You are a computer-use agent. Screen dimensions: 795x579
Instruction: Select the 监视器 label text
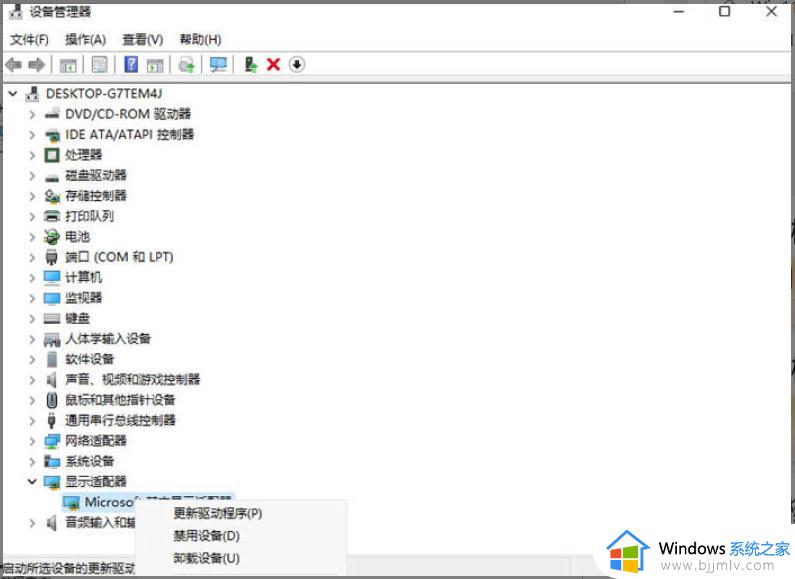coord(83,298)
